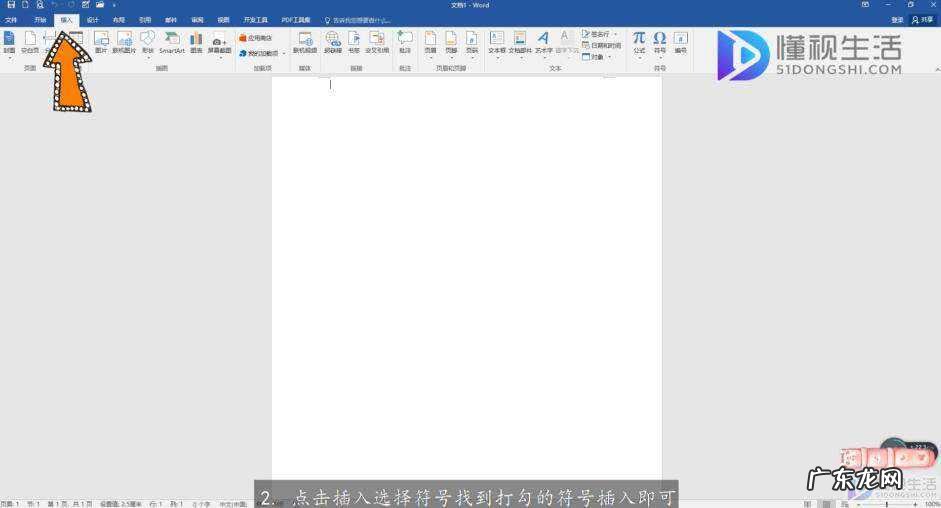Insert a text box (文本框)

[x=497, y=44]
